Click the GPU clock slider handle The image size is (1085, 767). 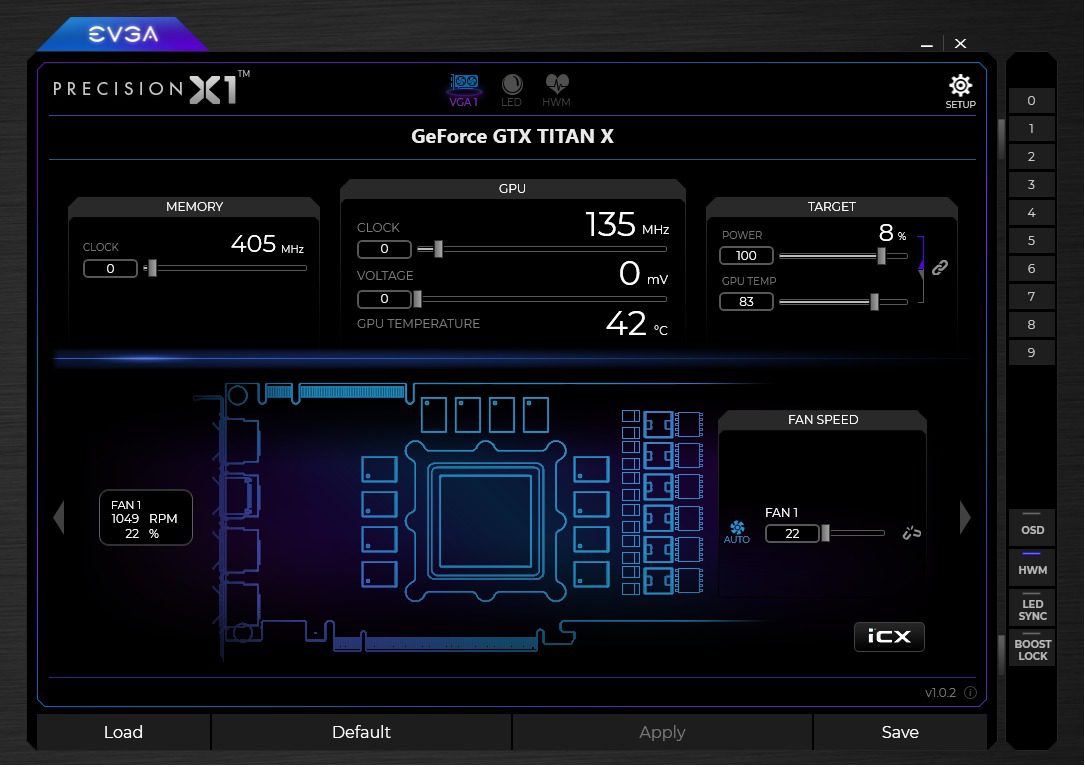tap(438, 249)
